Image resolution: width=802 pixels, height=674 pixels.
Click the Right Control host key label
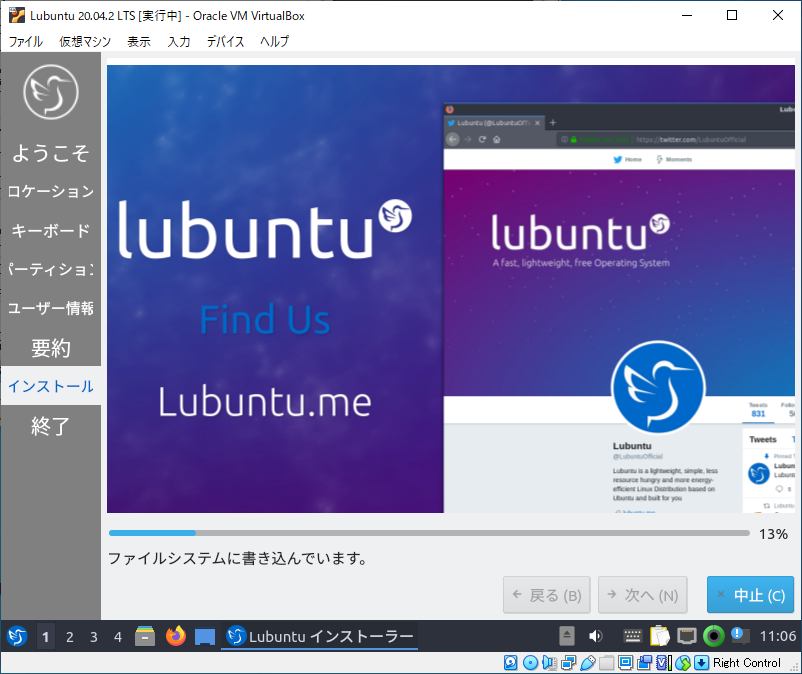[747, 663]
